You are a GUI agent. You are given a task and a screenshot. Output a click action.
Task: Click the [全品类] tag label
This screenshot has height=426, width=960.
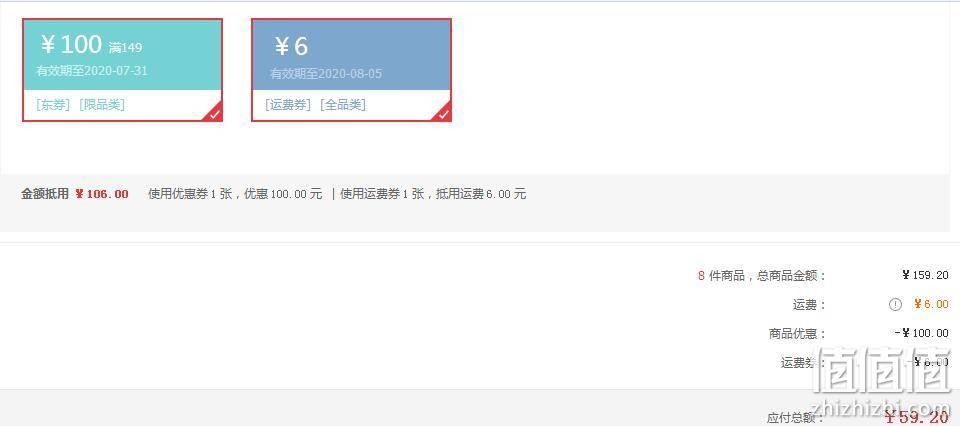pos(343,105)
